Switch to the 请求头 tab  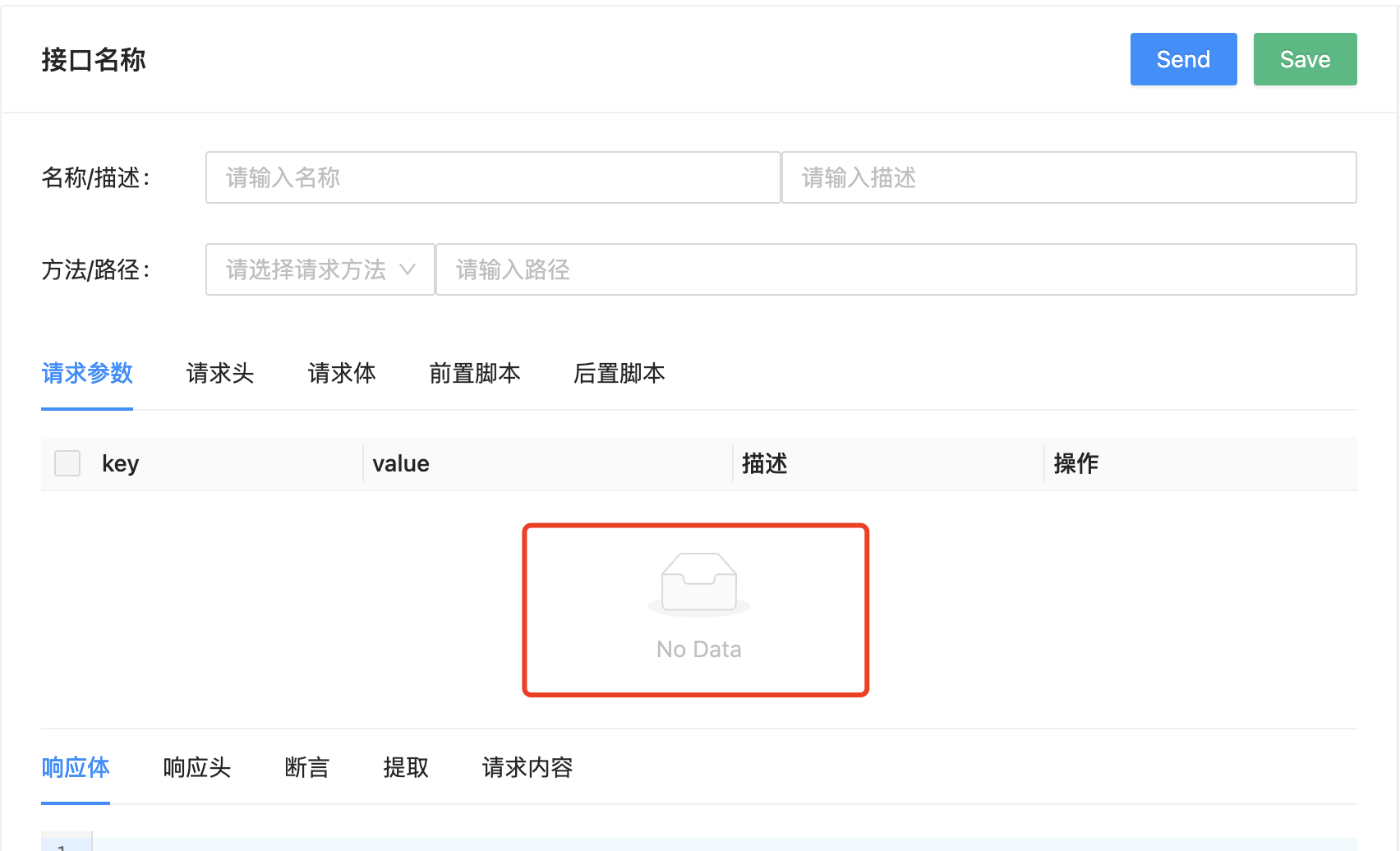click(x=220, y=374)
